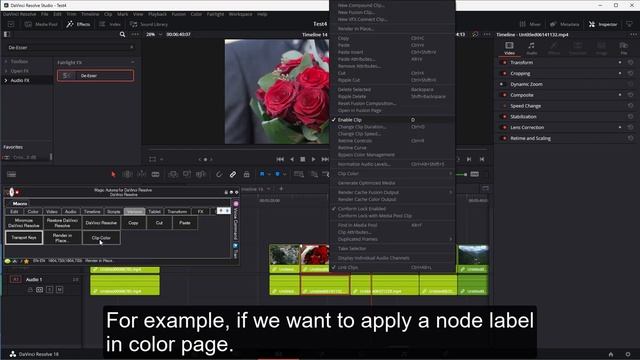Image resolution: width=640 pixels, height=360 pixels.
Task: Switch to the Inspector Audio tab
Action: (531, 48)
